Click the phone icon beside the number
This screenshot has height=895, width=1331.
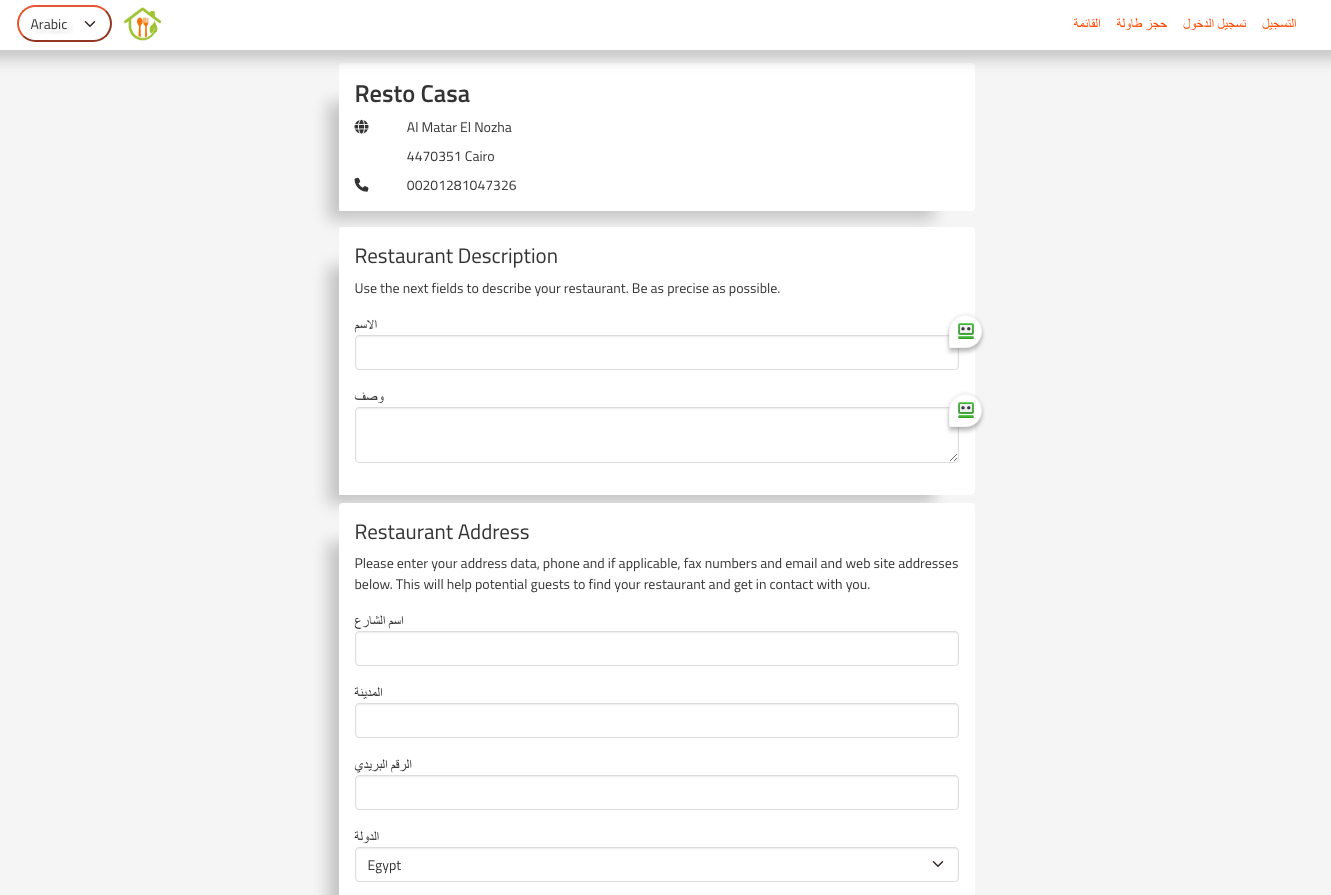click(361, 185)
